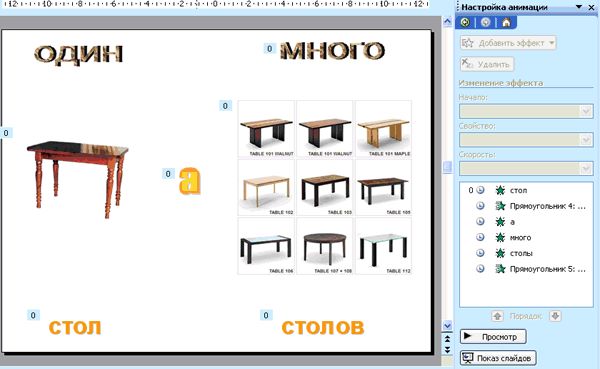The width and height of the screenshot is (600, 369).
Task: Click the home icon in the task pane
Action: [x=506, y=22]
